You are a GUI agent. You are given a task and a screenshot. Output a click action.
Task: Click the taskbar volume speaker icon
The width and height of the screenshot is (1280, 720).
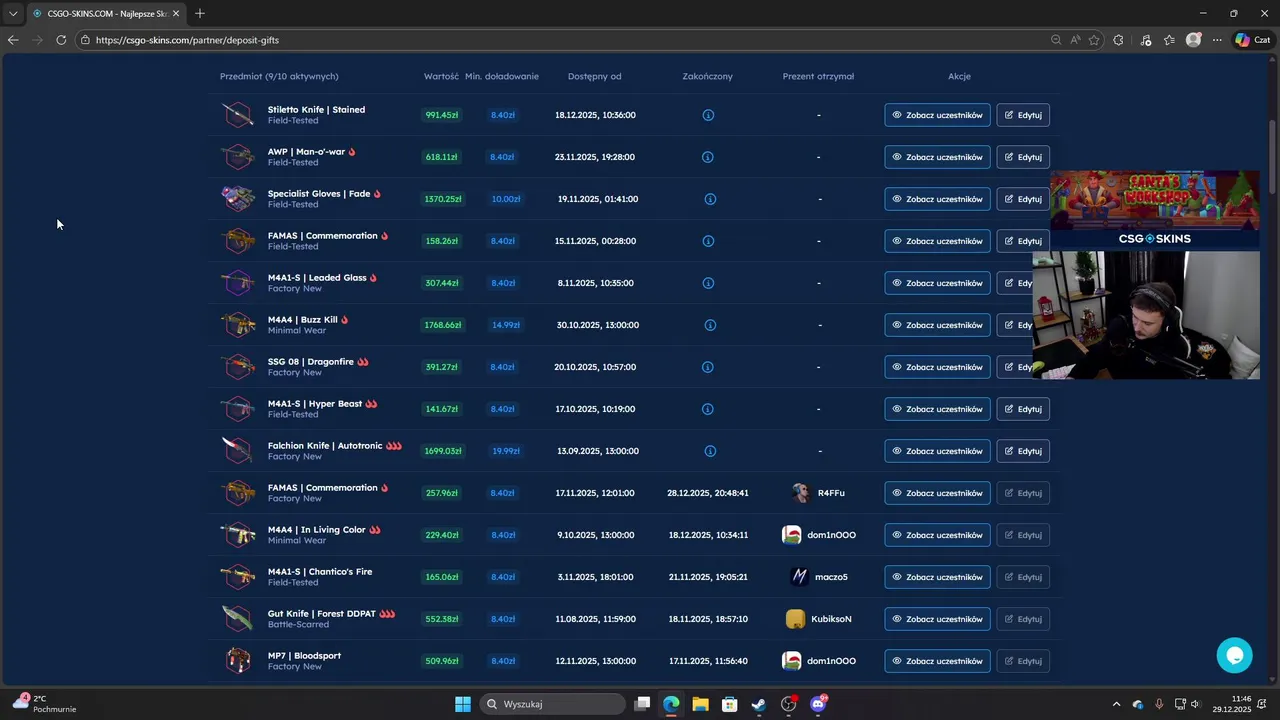pyautogui.click(x=1195, y=704)
